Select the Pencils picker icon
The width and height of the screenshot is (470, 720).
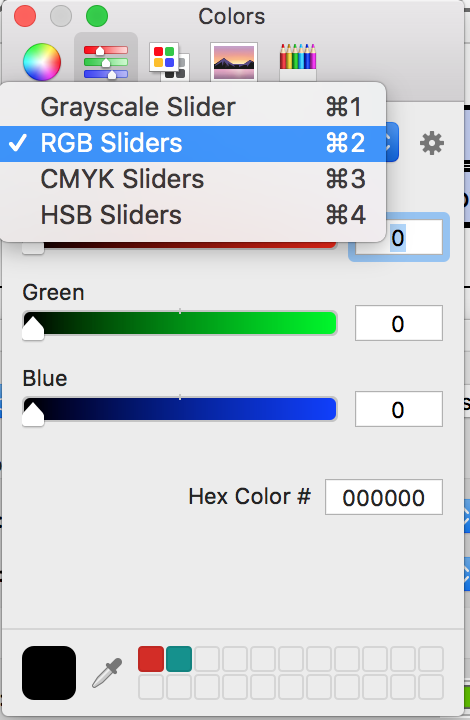298,62
